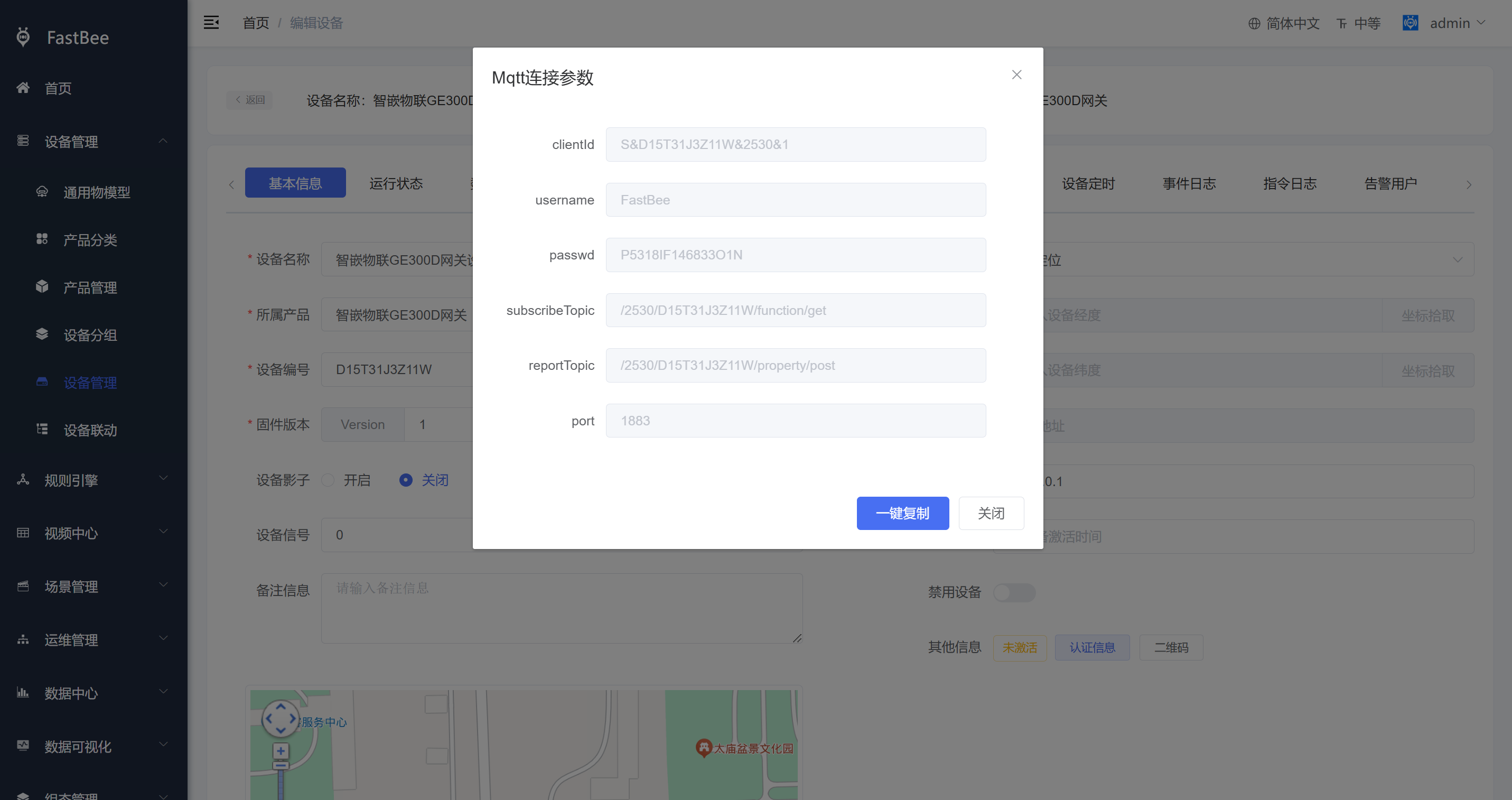
Task: Click the 设备分组 layers icon
Action: (42, 334)
